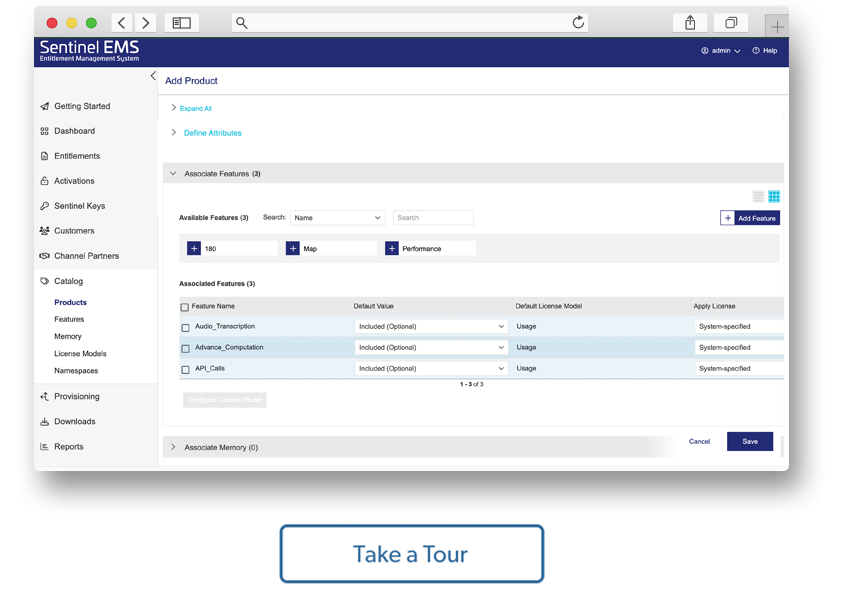Add the 180 feature with plus
The image size is (850, 600).
tap(194, 248)
